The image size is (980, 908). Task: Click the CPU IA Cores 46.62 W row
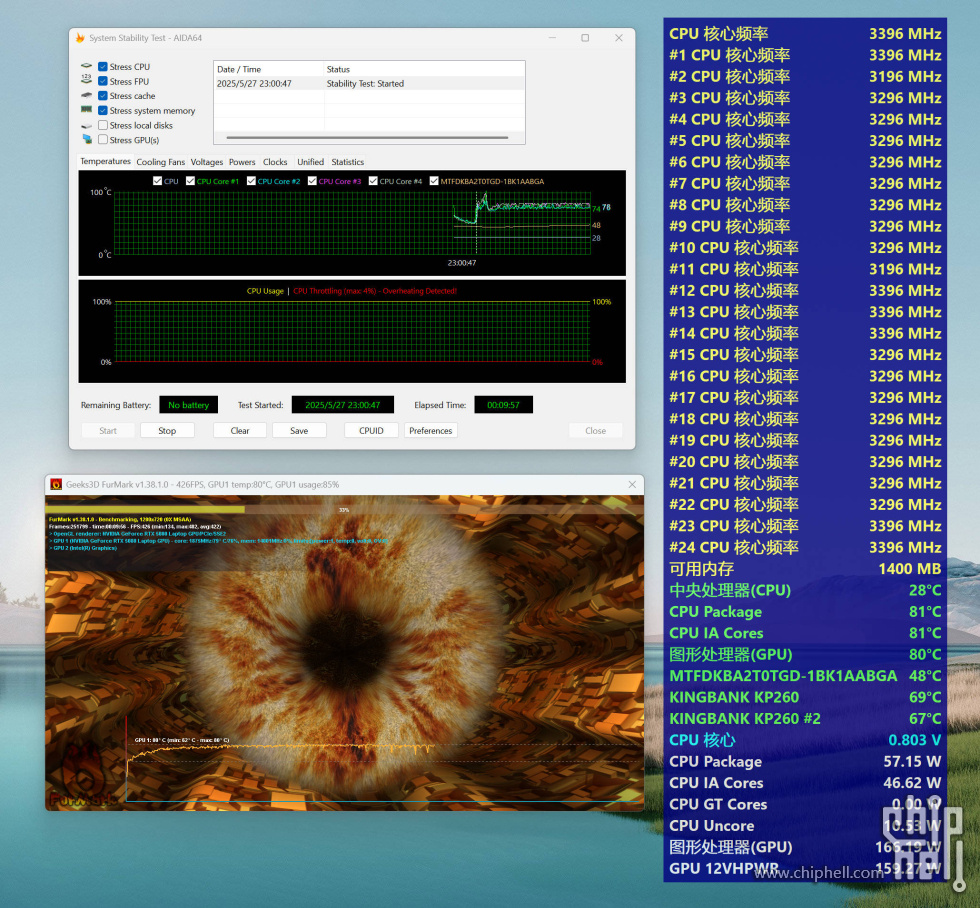(805, 783)
